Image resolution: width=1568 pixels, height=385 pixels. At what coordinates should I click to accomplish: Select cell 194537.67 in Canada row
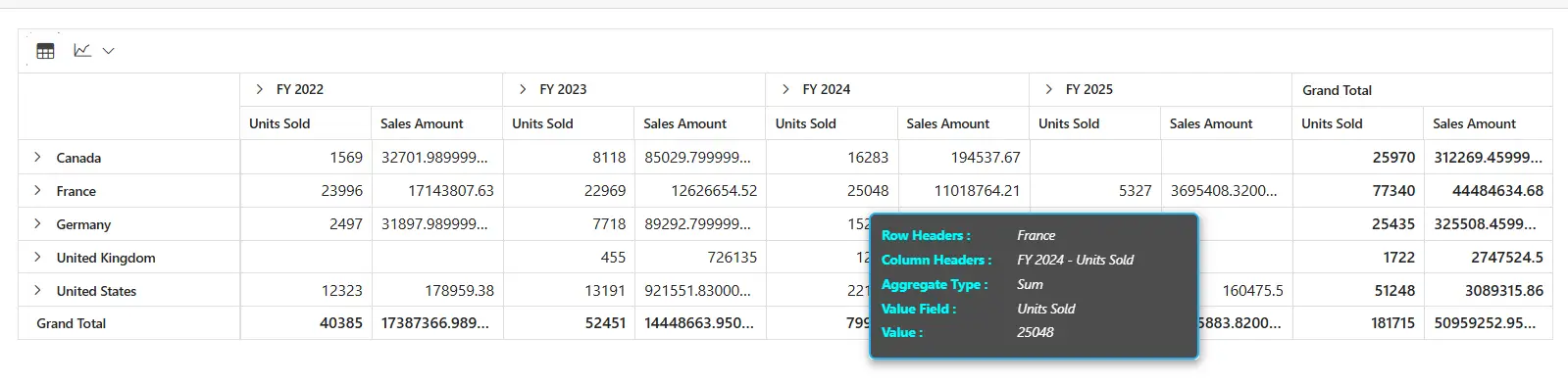tap(963, 157)
